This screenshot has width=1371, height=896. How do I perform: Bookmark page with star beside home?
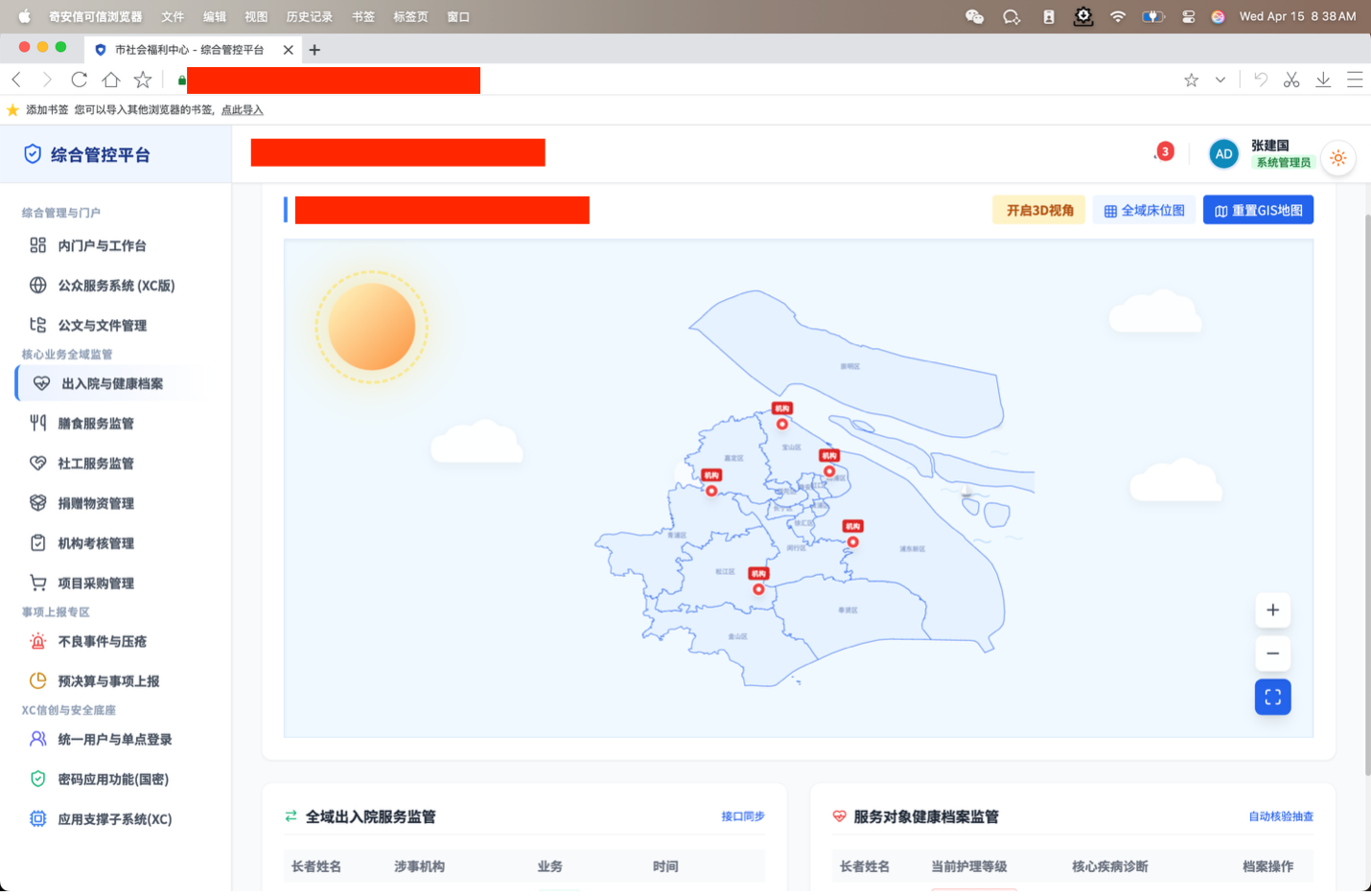[x=143, y=80]
